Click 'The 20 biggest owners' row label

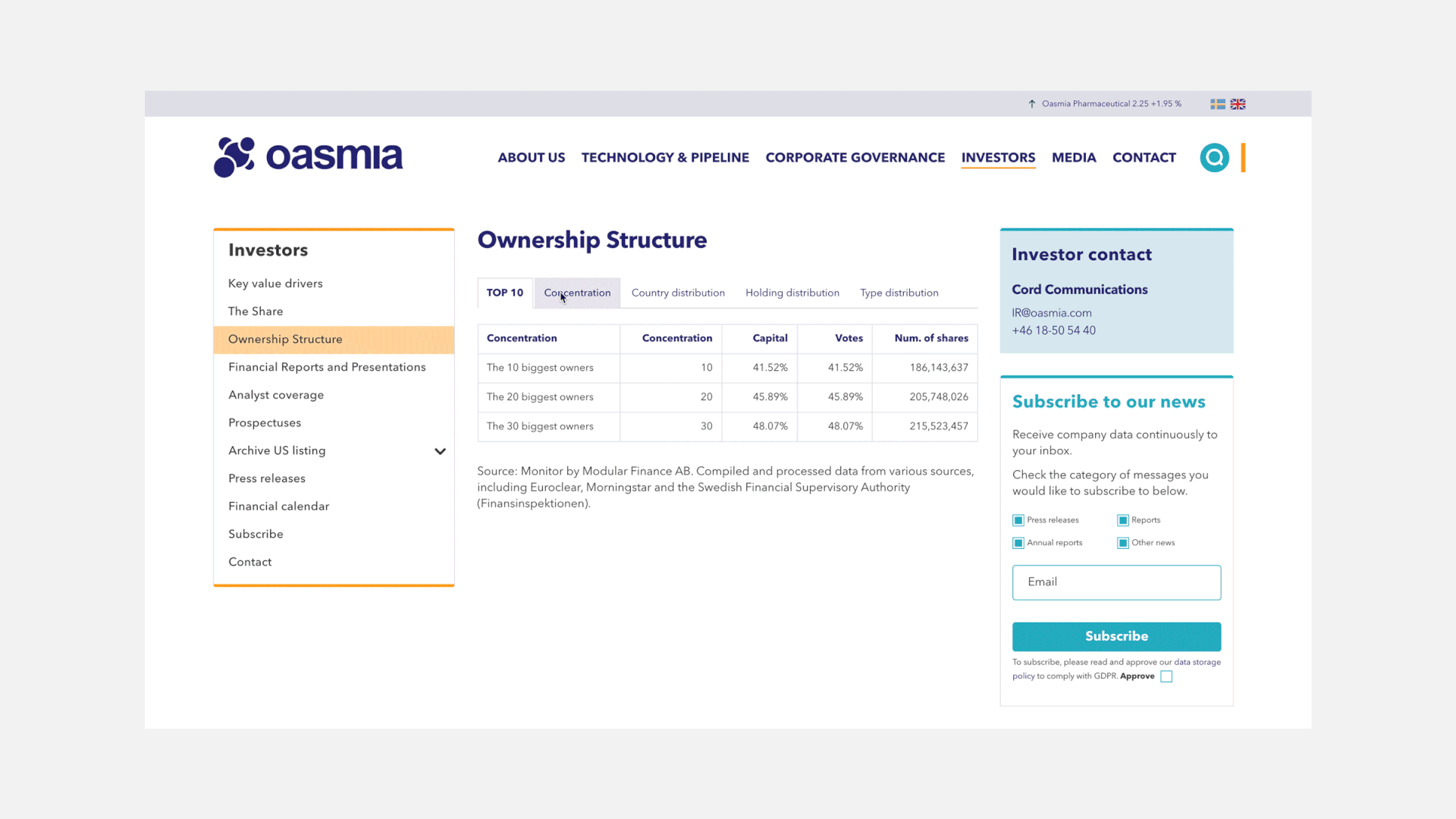(x=540, y=397)
